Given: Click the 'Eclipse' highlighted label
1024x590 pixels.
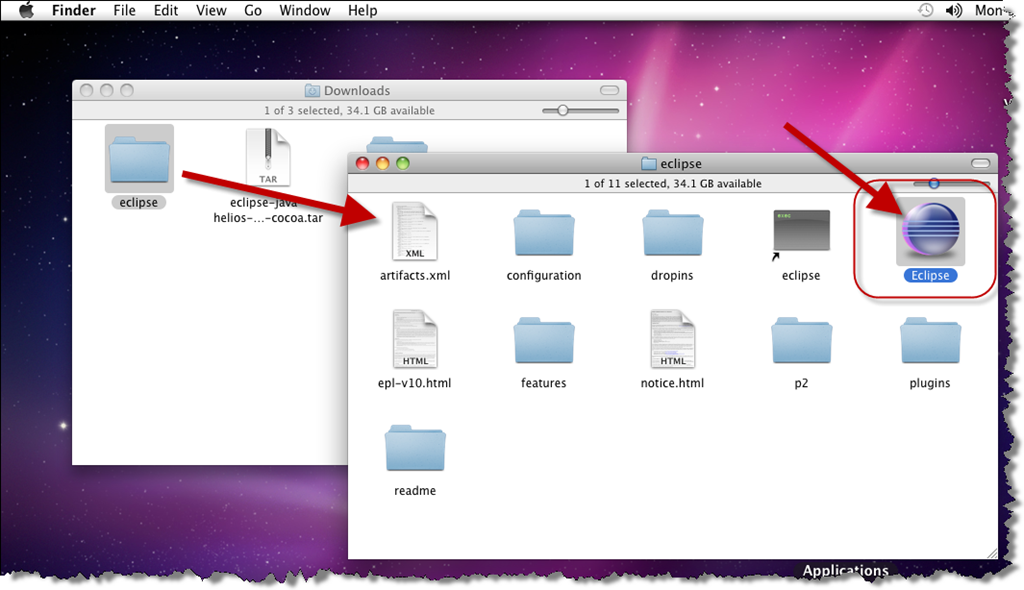Looking at the screenshot, I should (930, 276).
